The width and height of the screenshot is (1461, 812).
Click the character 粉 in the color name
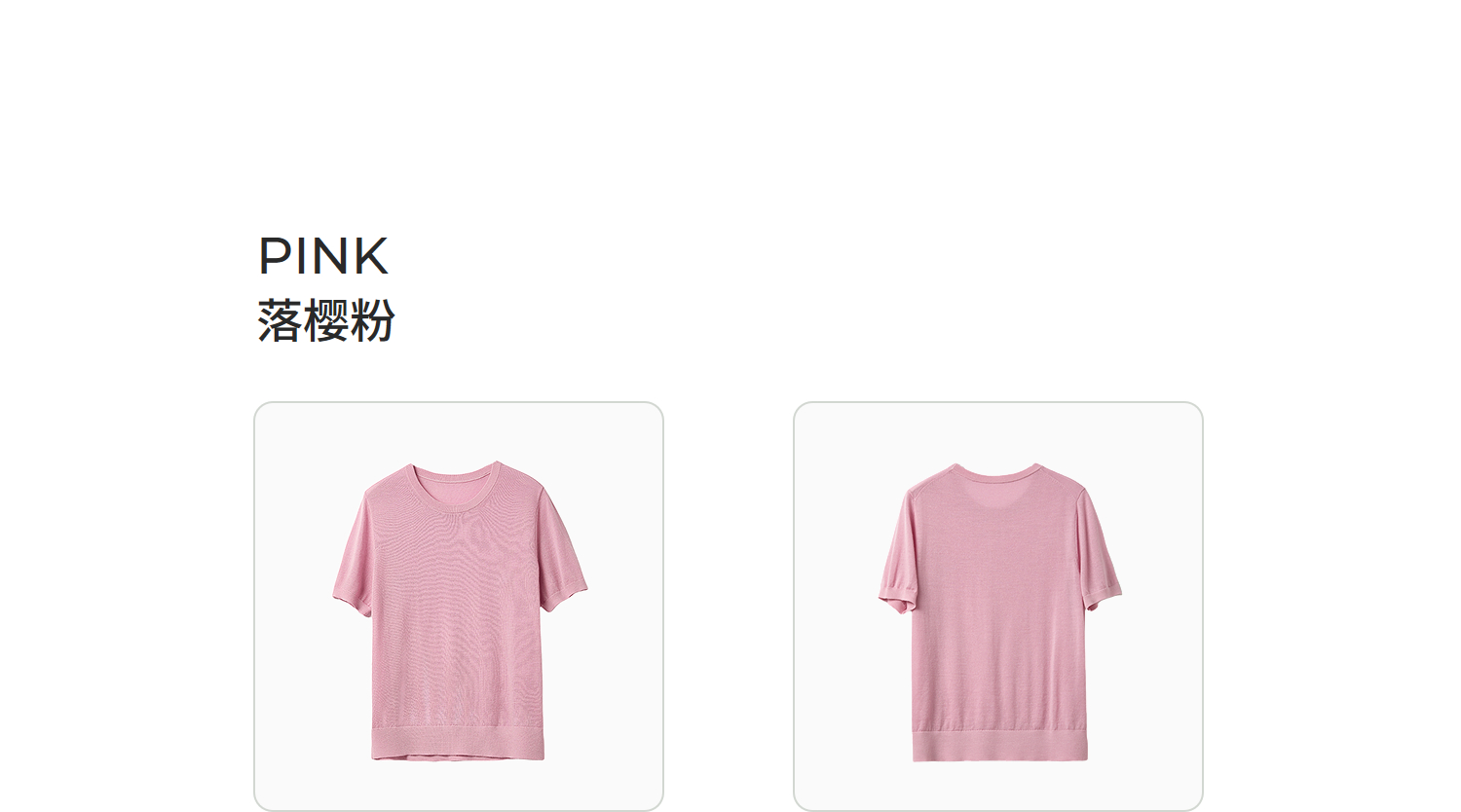[373, 320]
